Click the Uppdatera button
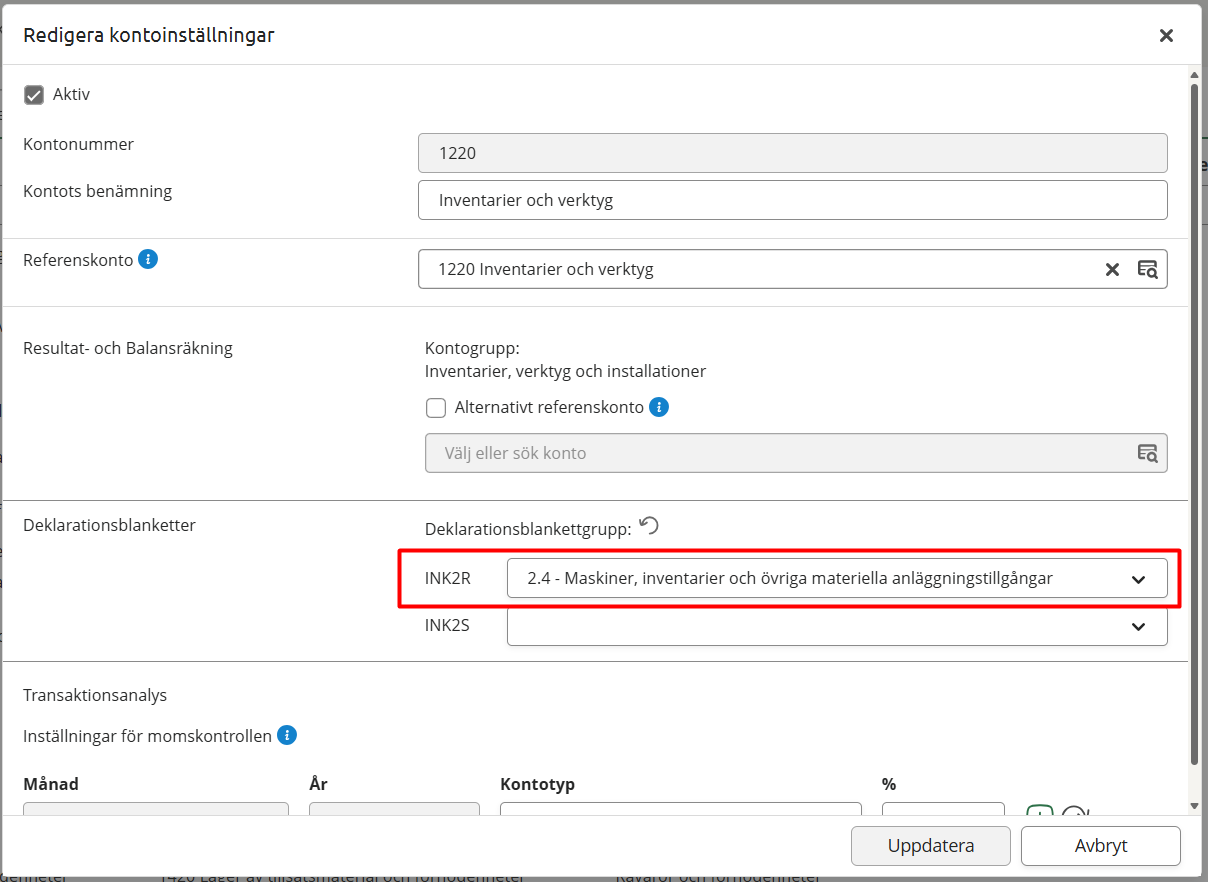The width and height of the screenshot is (1208, 882). click(930, 846)
